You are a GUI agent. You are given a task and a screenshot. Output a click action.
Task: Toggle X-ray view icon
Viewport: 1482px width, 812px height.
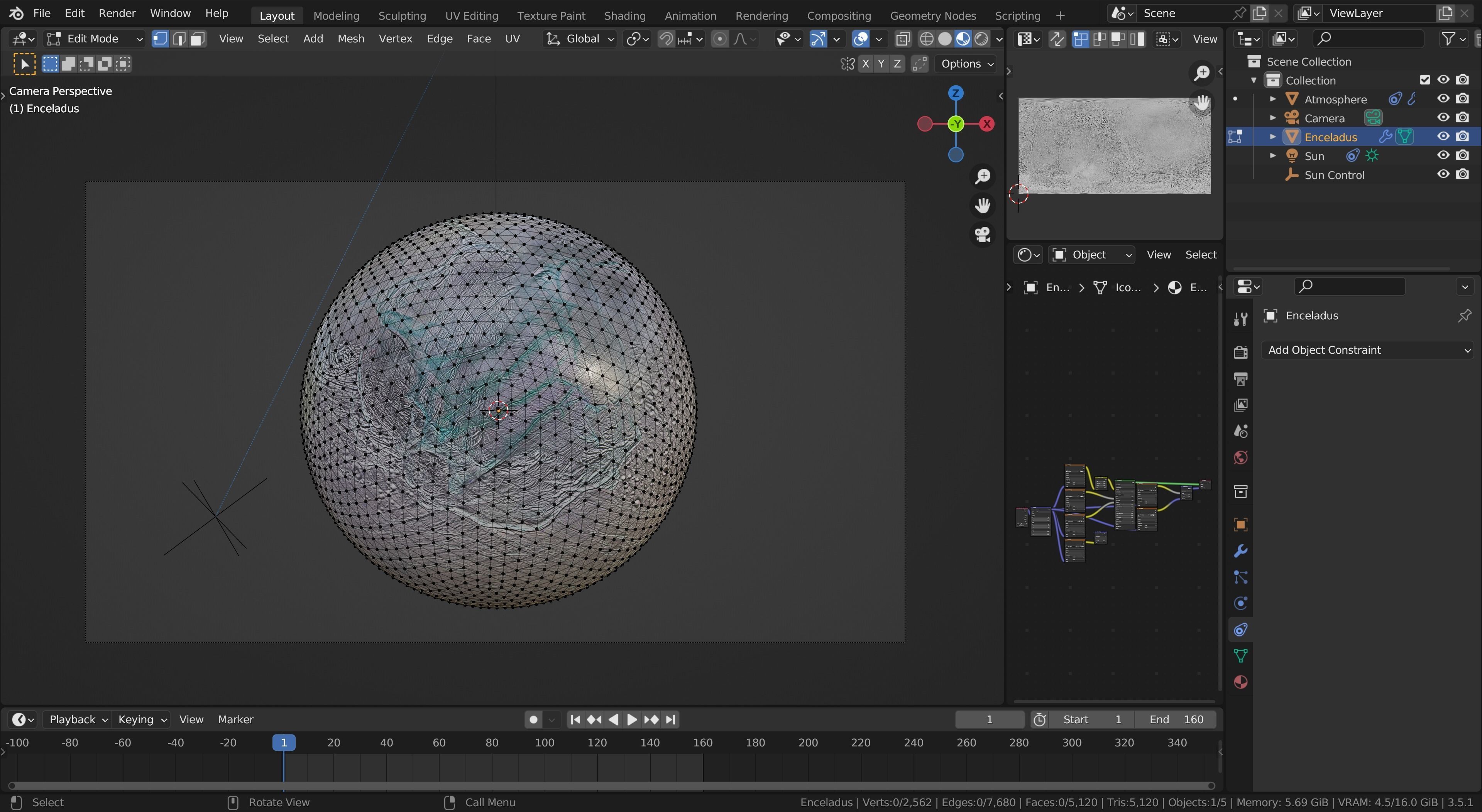coord(903,39)
